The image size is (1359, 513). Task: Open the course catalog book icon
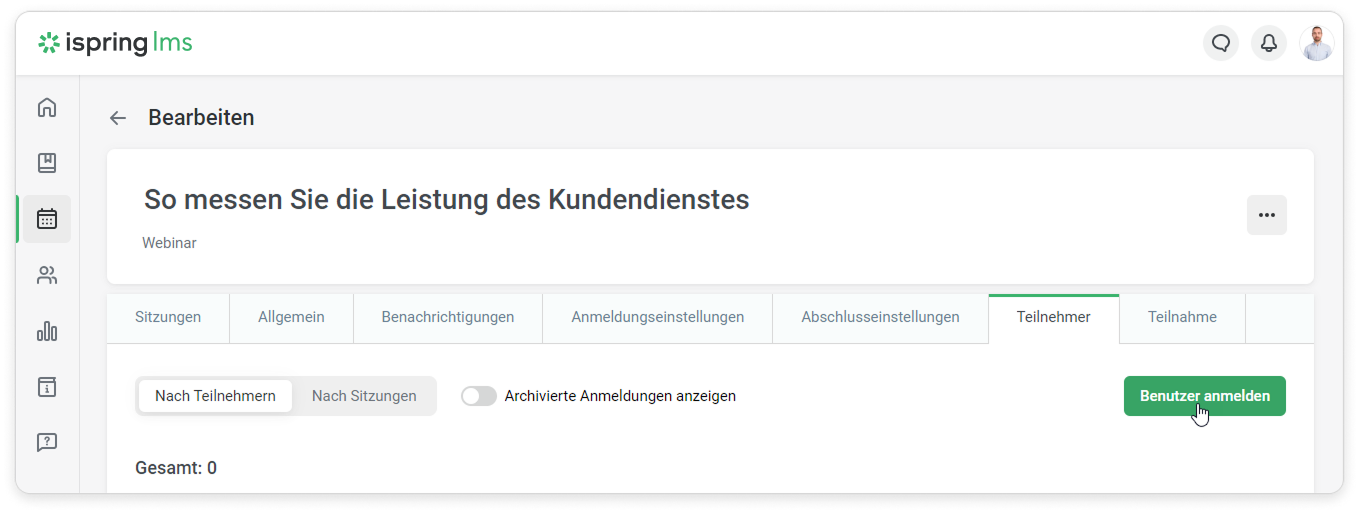pyautogui.click(x=47, y=162)
